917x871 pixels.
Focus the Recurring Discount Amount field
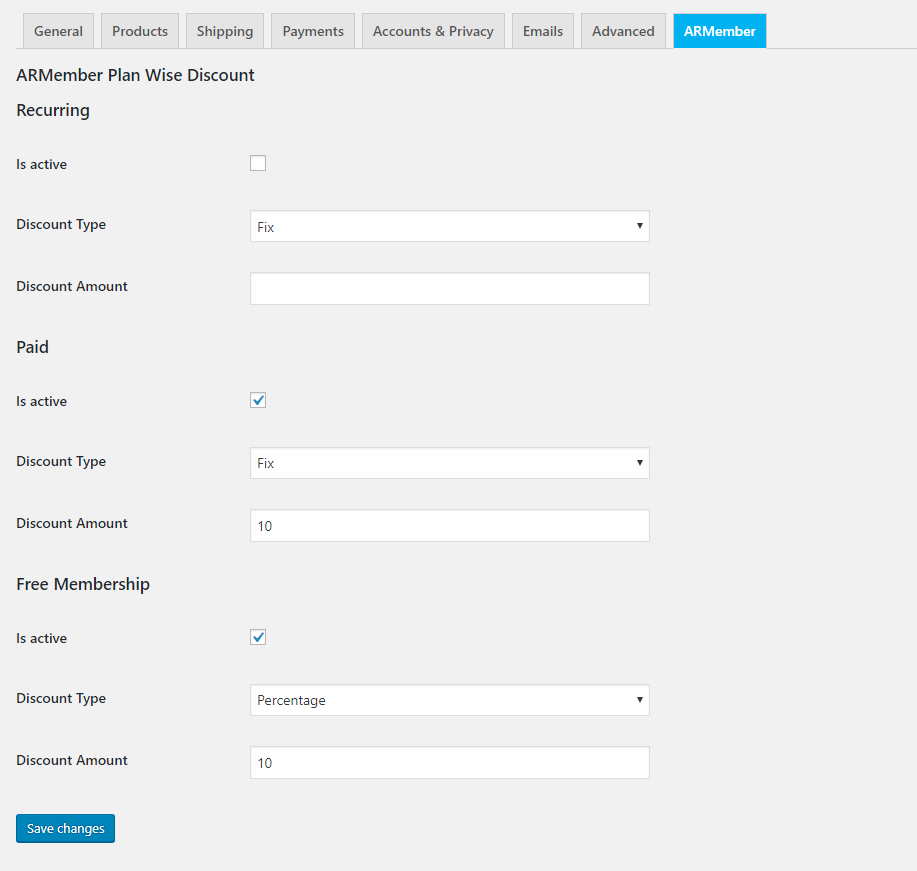coord(450,288)
